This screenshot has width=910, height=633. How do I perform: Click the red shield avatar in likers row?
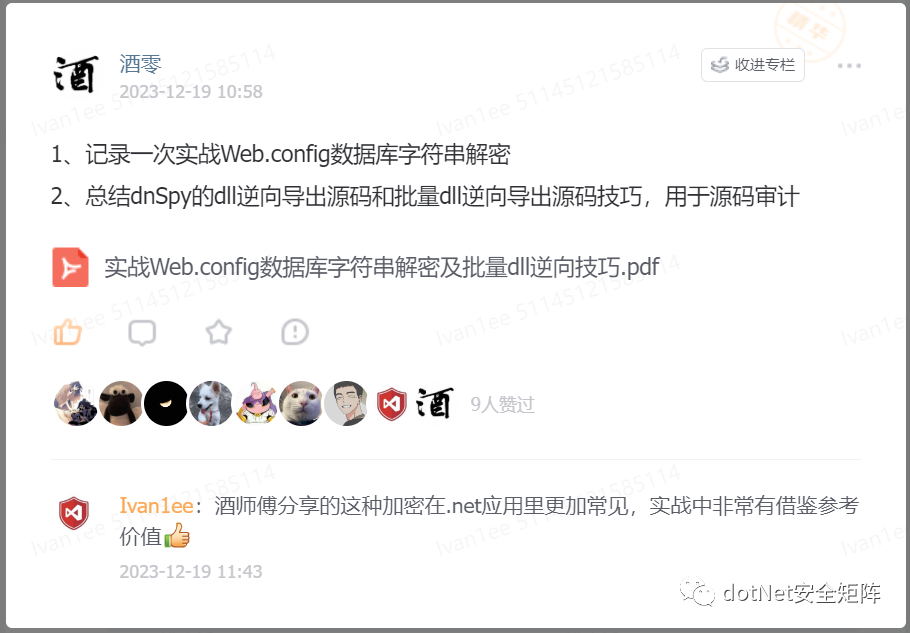392,404
